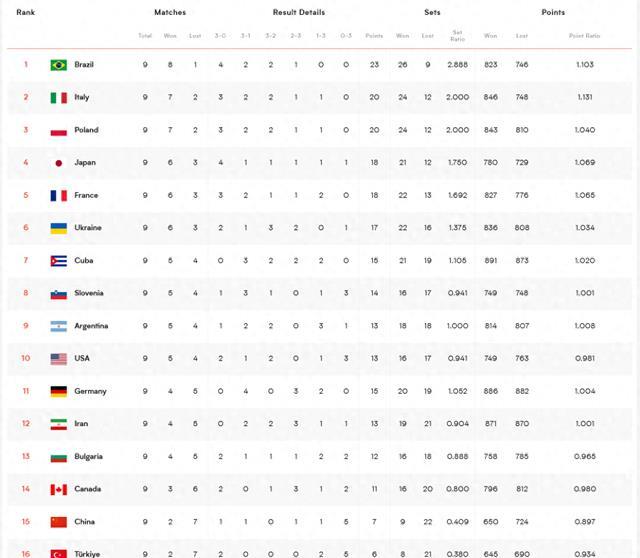640x558 pixels.
Task: Click the Italy flag icon
Action: tap(59, 98)
